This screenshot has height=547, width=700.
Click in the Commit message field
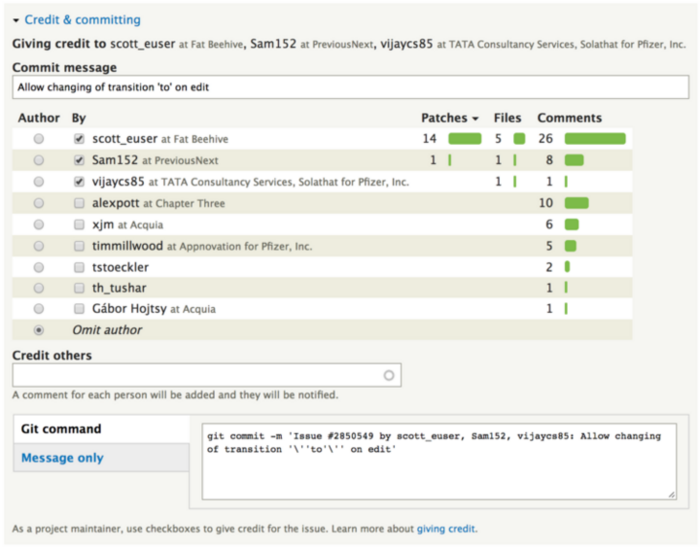coord(350,88)
